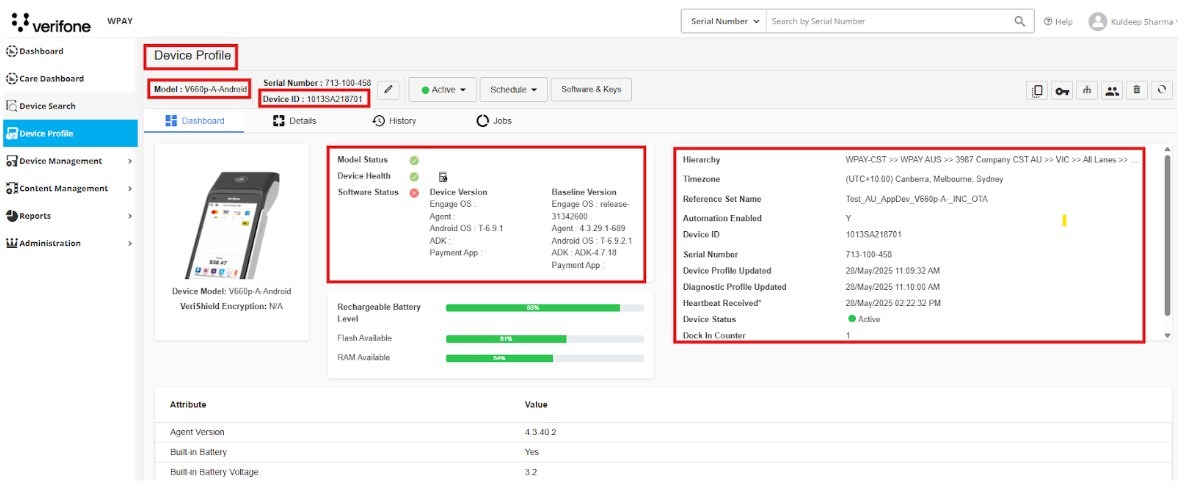This screenshot has width=1196, height=504.
Task: Click the RAM Available progress bar
Action: (545, 358)
